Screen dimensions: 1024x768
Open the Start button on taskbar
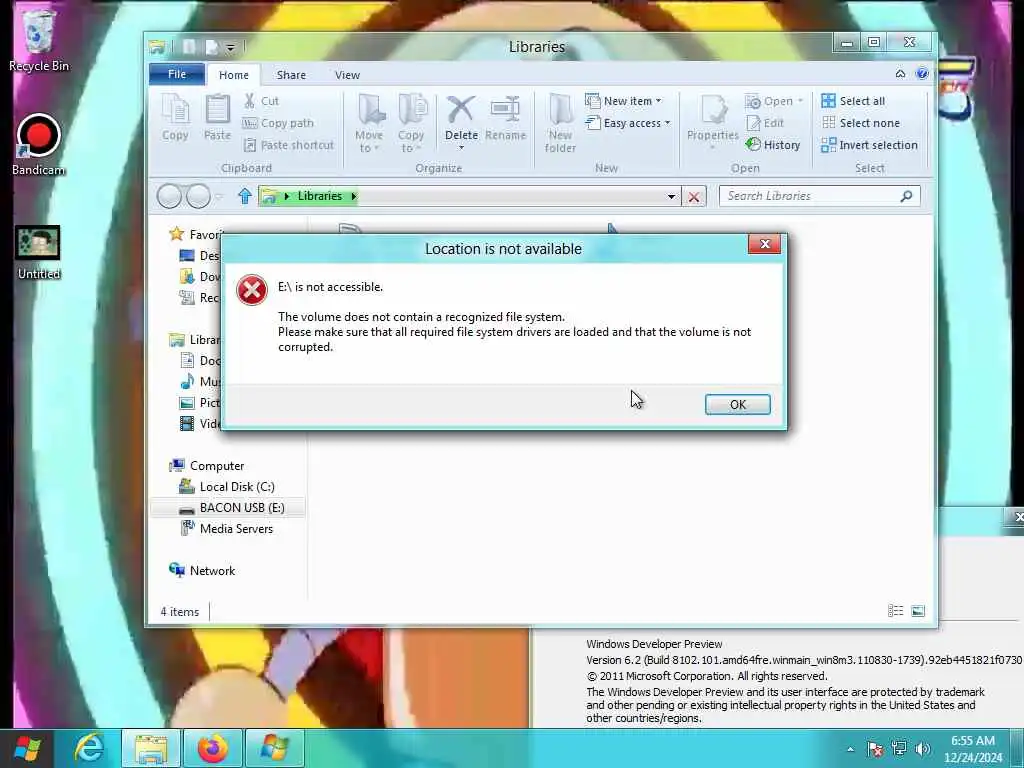pos(27,748)
